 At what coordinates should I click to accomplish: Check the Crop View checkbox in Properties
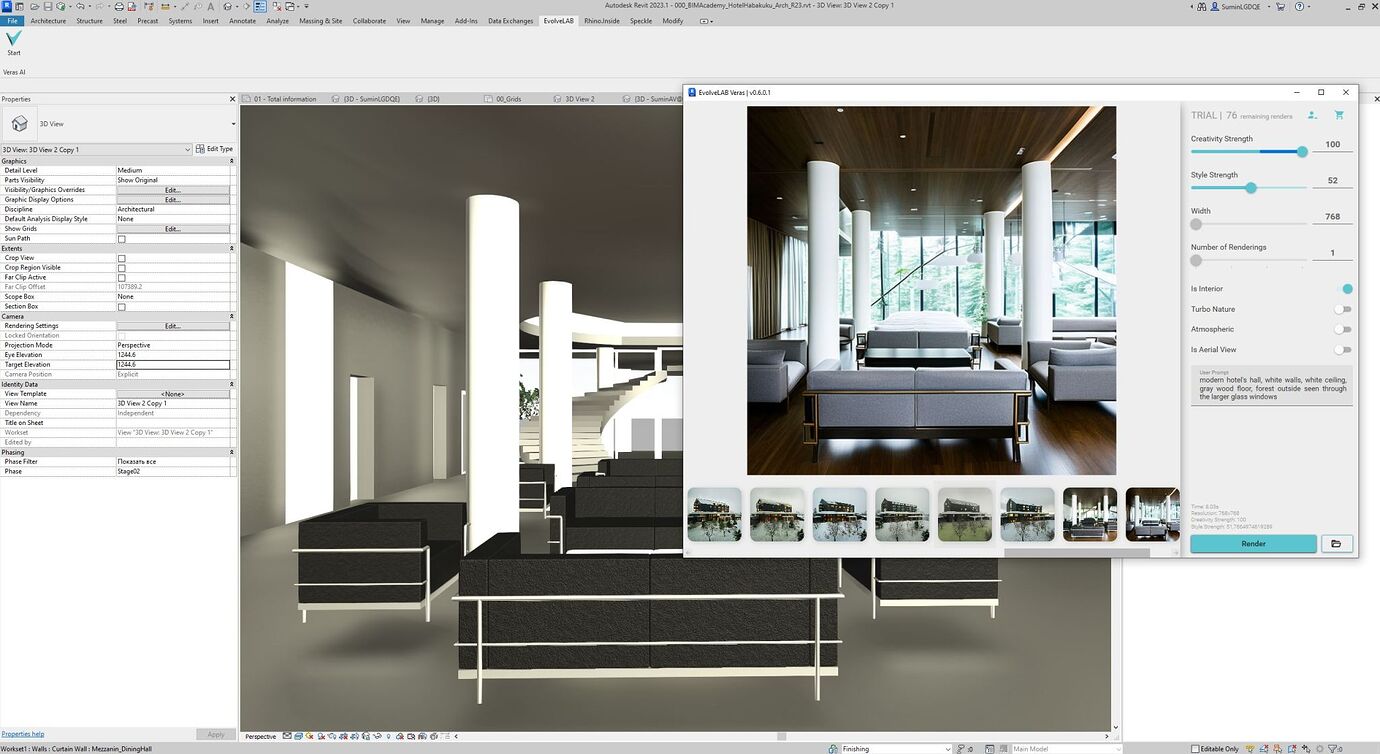[x=121, y=257]
